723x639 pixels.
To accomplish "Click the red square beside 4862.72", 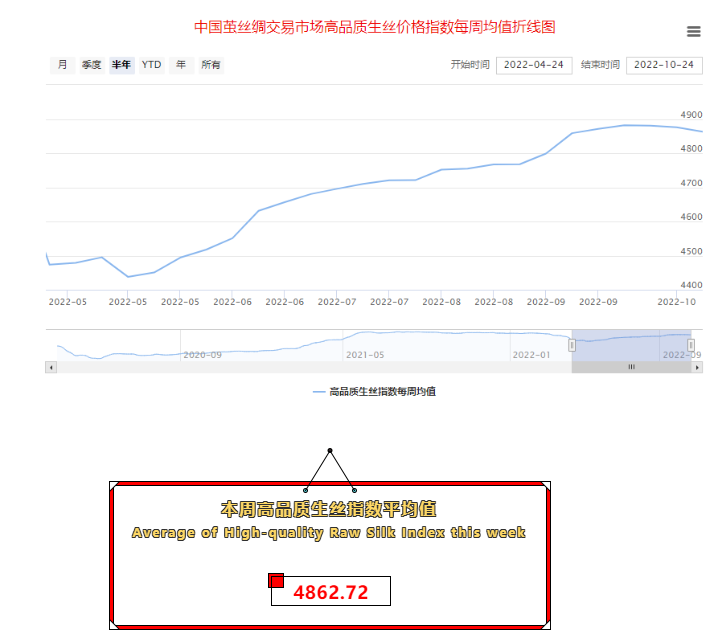I will pos(276,581).
